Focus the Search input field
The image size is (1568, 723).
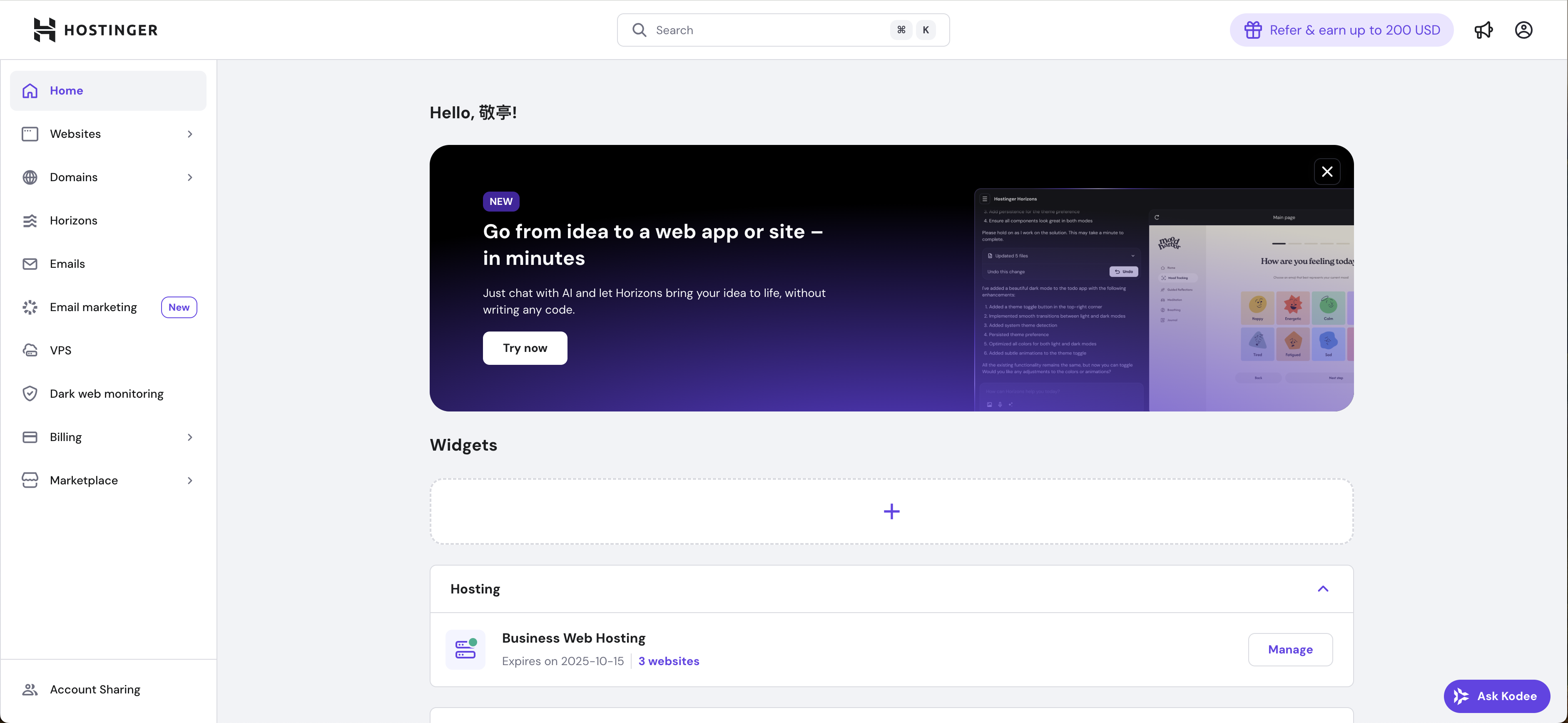click(x=783, y=30)
